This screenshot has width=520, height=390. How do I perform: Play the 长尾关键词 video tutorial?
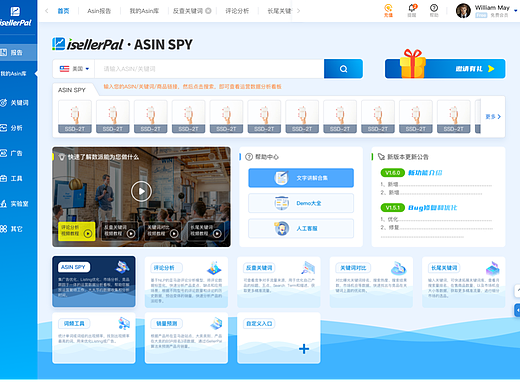[x=205, y=231]
